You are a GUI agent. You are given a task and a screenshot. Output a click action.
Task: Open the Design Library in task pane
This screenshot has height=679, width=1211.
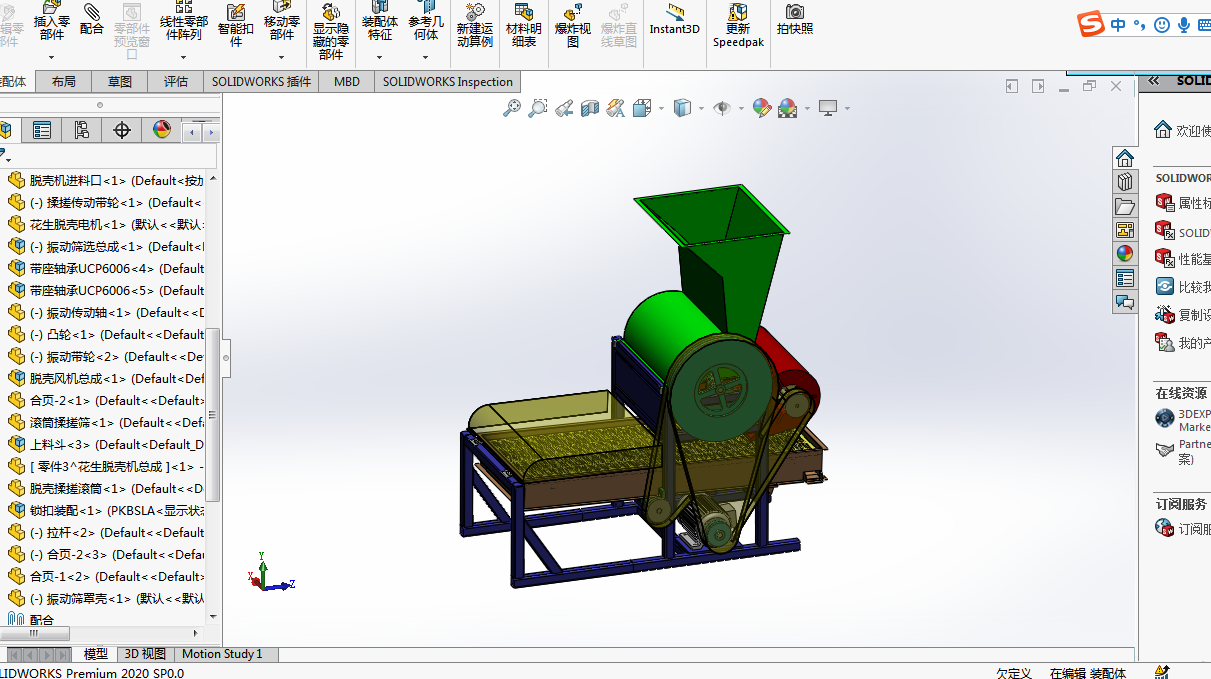pyautogui.click(x=1125, y=182)
